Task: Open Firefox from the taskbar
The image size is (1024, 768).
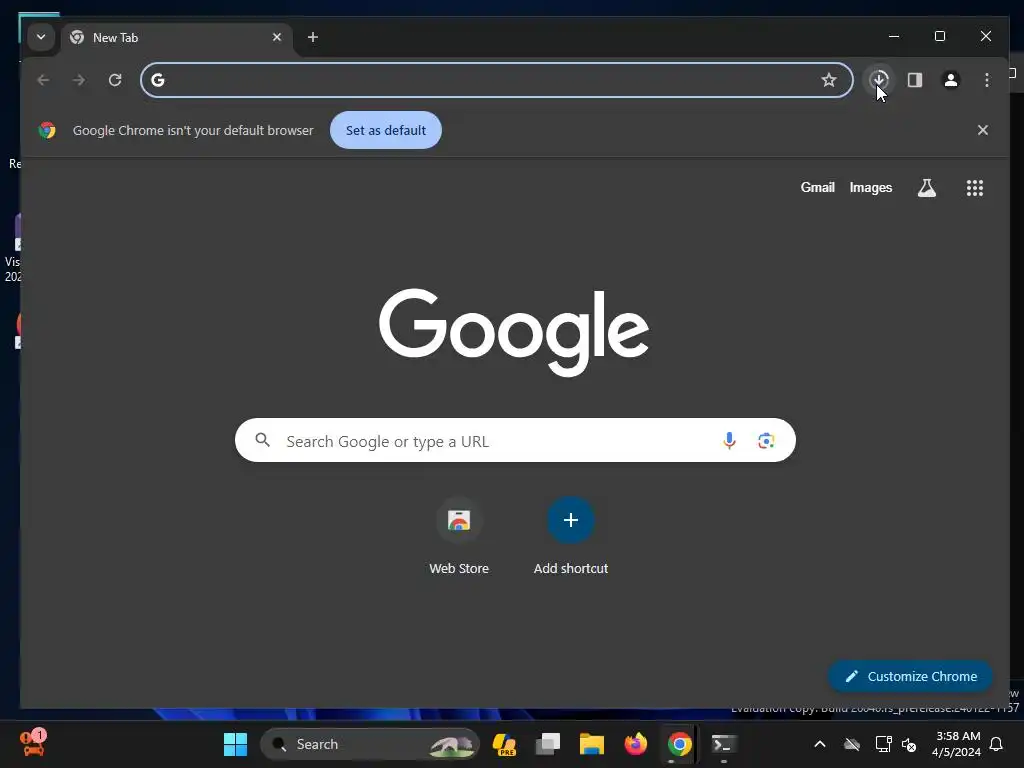Action: [x=635, y=744]
